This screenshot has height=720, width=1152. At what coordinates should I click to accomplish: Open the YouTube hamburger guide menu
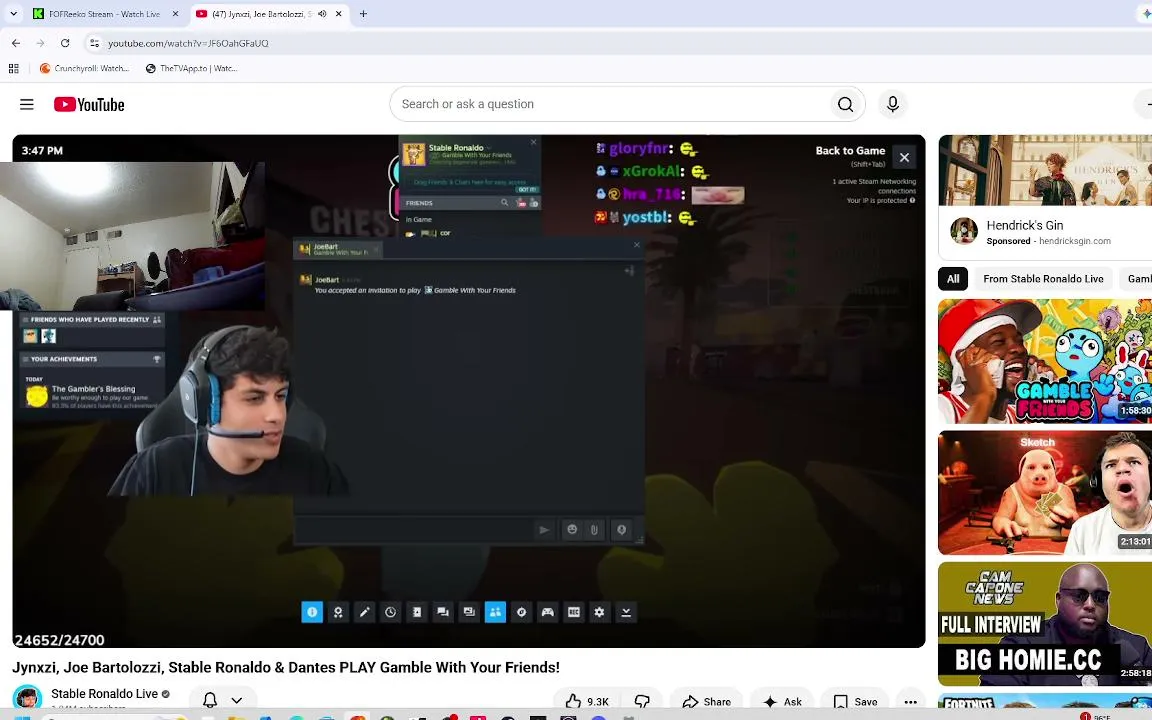[26, 104]
